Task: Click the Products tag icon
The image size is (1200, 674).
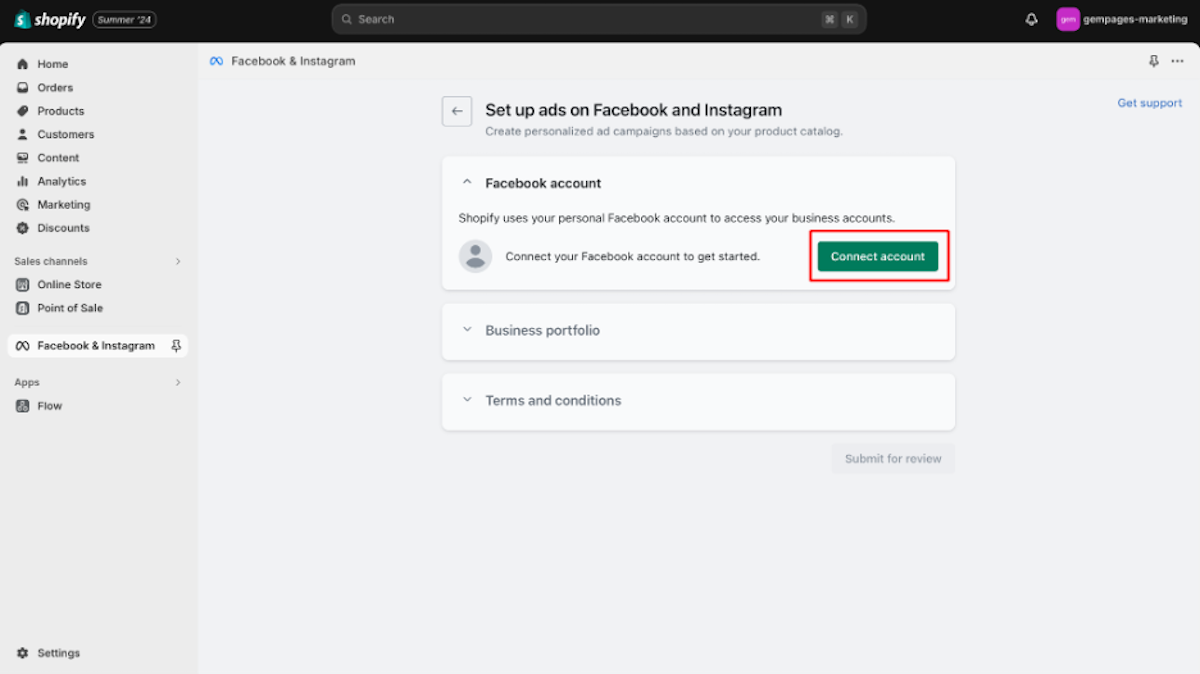Action: click(x=23, y=111)
